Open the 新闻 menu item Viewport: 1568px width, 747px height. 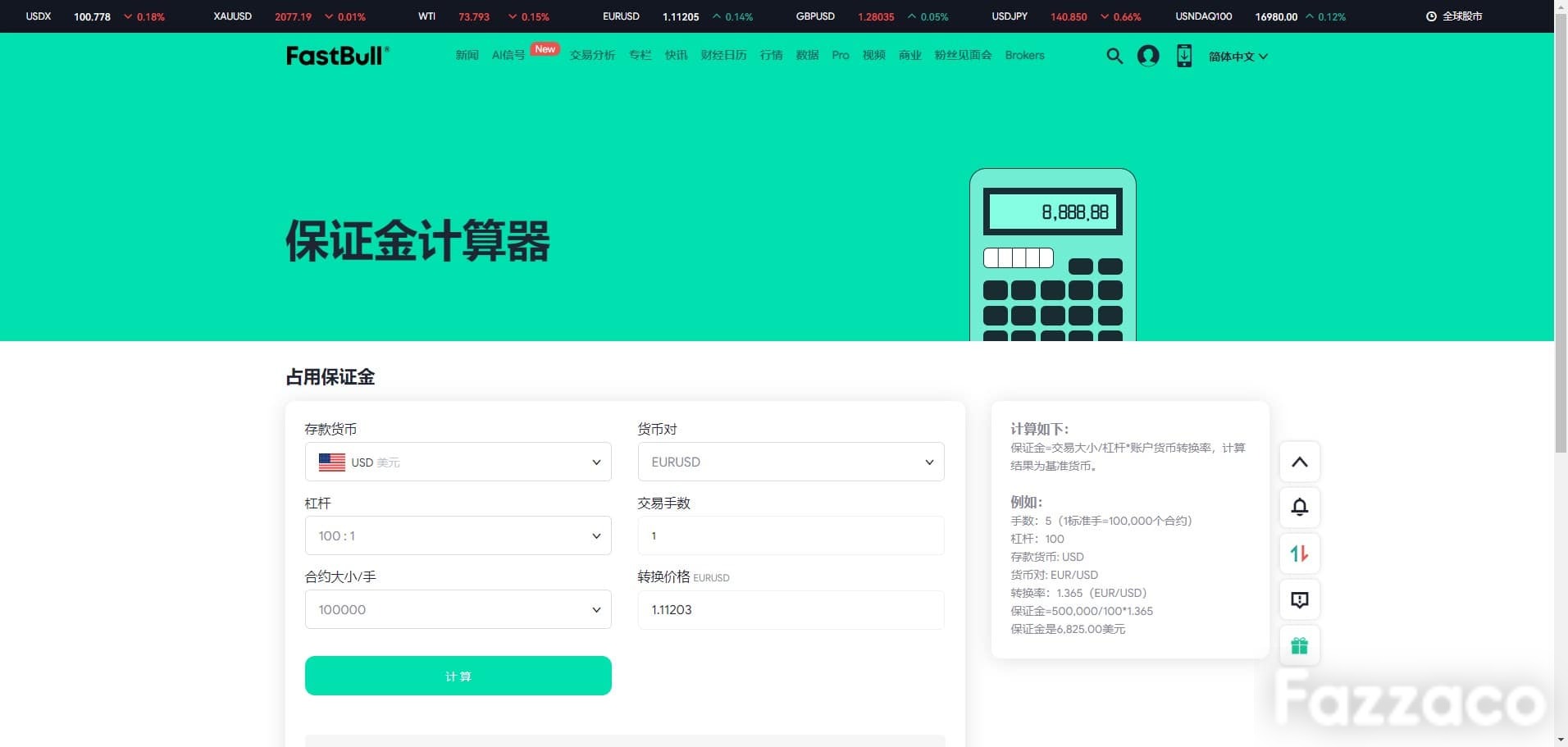click(467, 56)
